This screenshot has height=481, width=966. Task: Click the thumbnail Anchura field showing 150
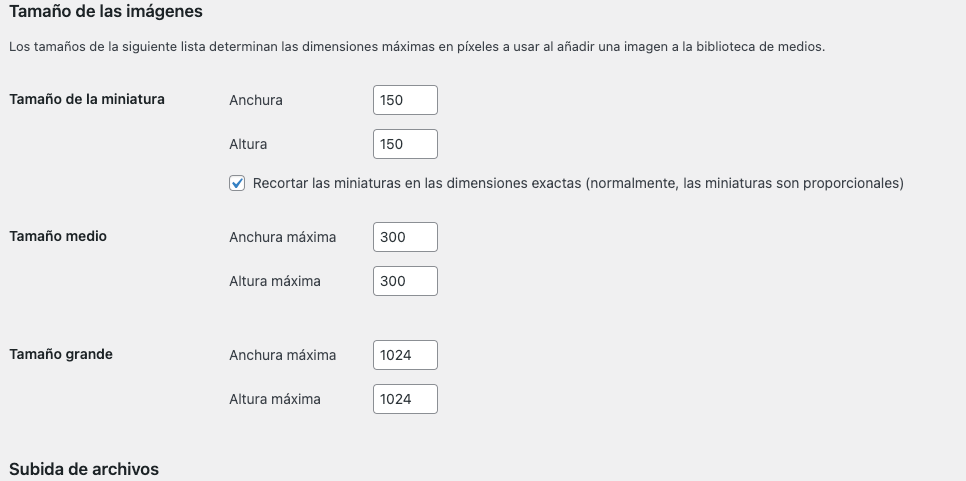[x=405, y=100]
